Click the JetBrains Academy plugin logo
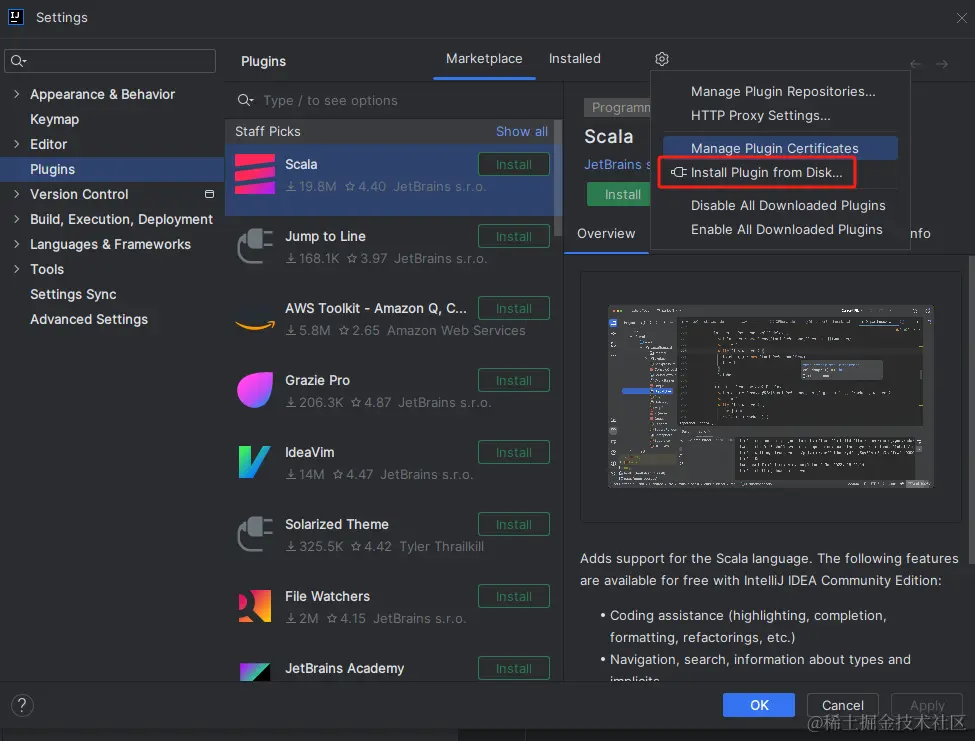 pyautogui.click(x=255, y=672)
